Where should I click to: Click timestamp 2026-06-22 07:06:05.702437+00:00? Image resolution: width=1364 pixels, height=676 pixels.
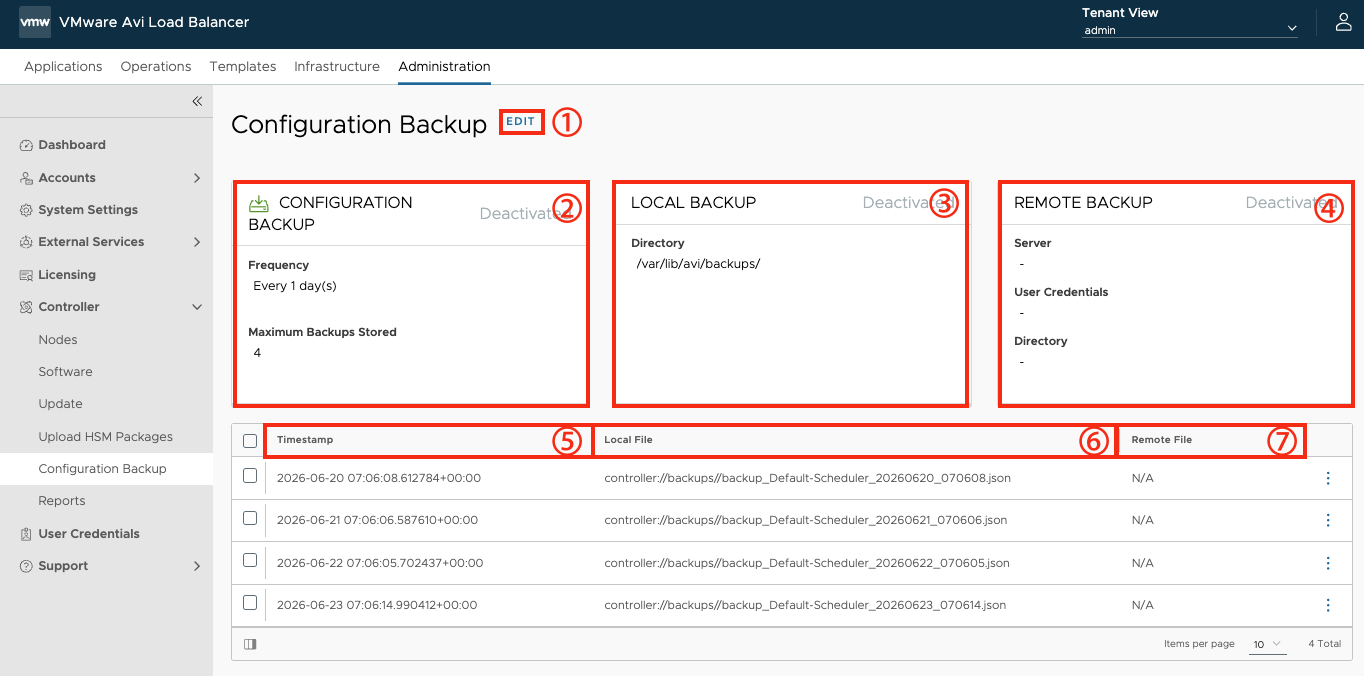click(x=380, y=563)
